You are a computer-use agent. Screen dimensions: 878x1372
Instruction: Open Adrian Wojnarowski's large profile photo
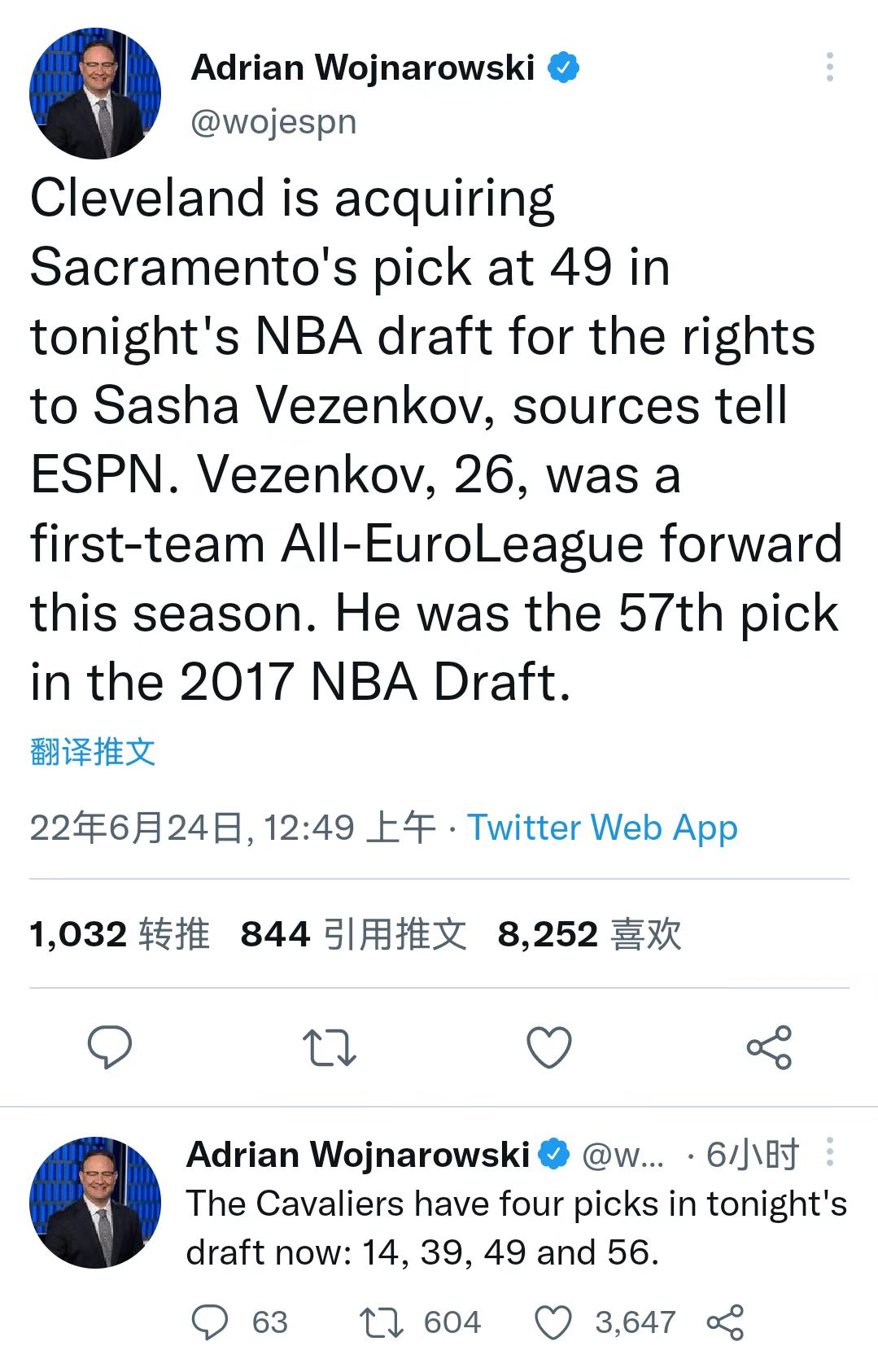[x=94, y=94]
